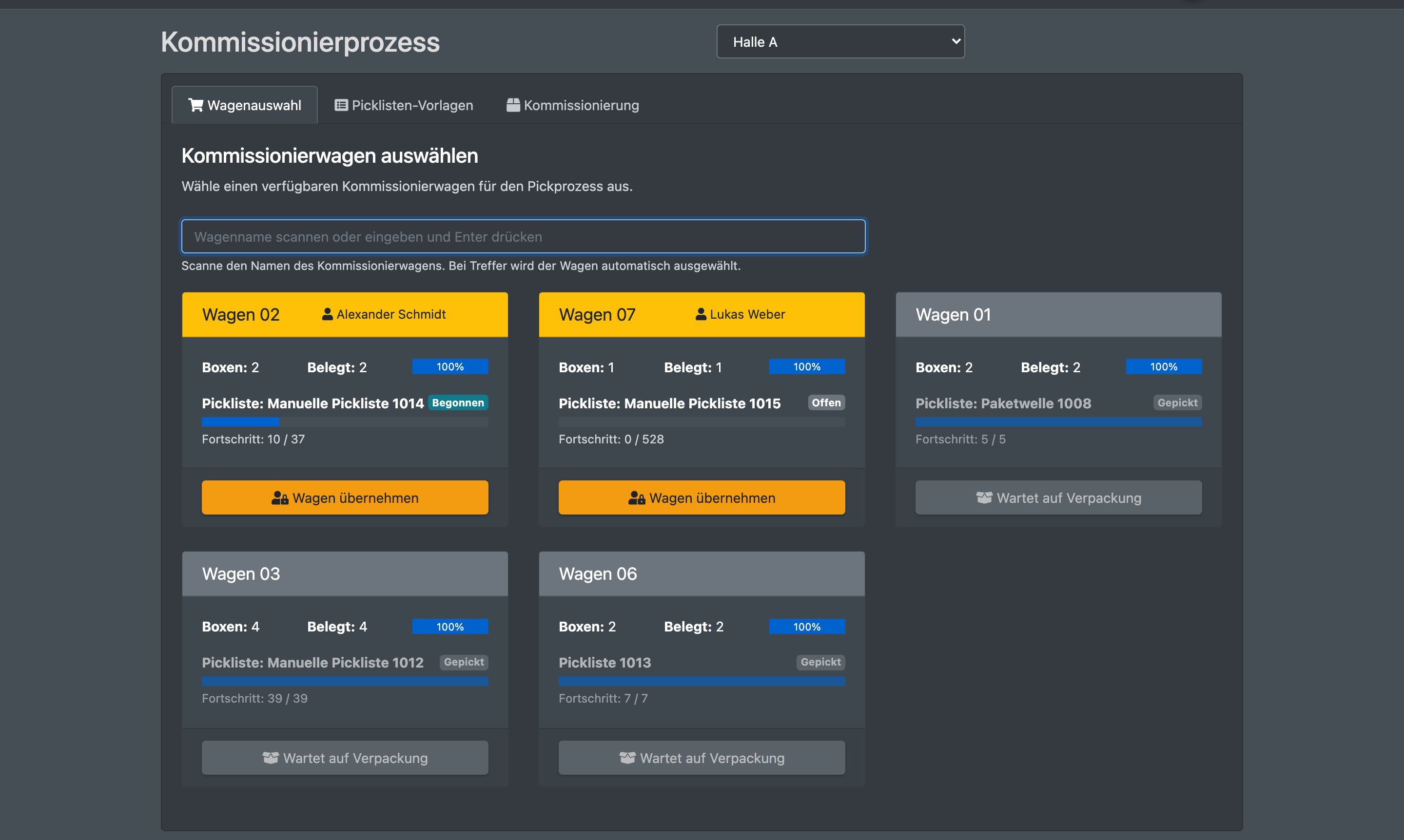This screenshot has width=1404, height=840.
Task: Click Fortschritt: 0 / 528 text
Action: 611,439
